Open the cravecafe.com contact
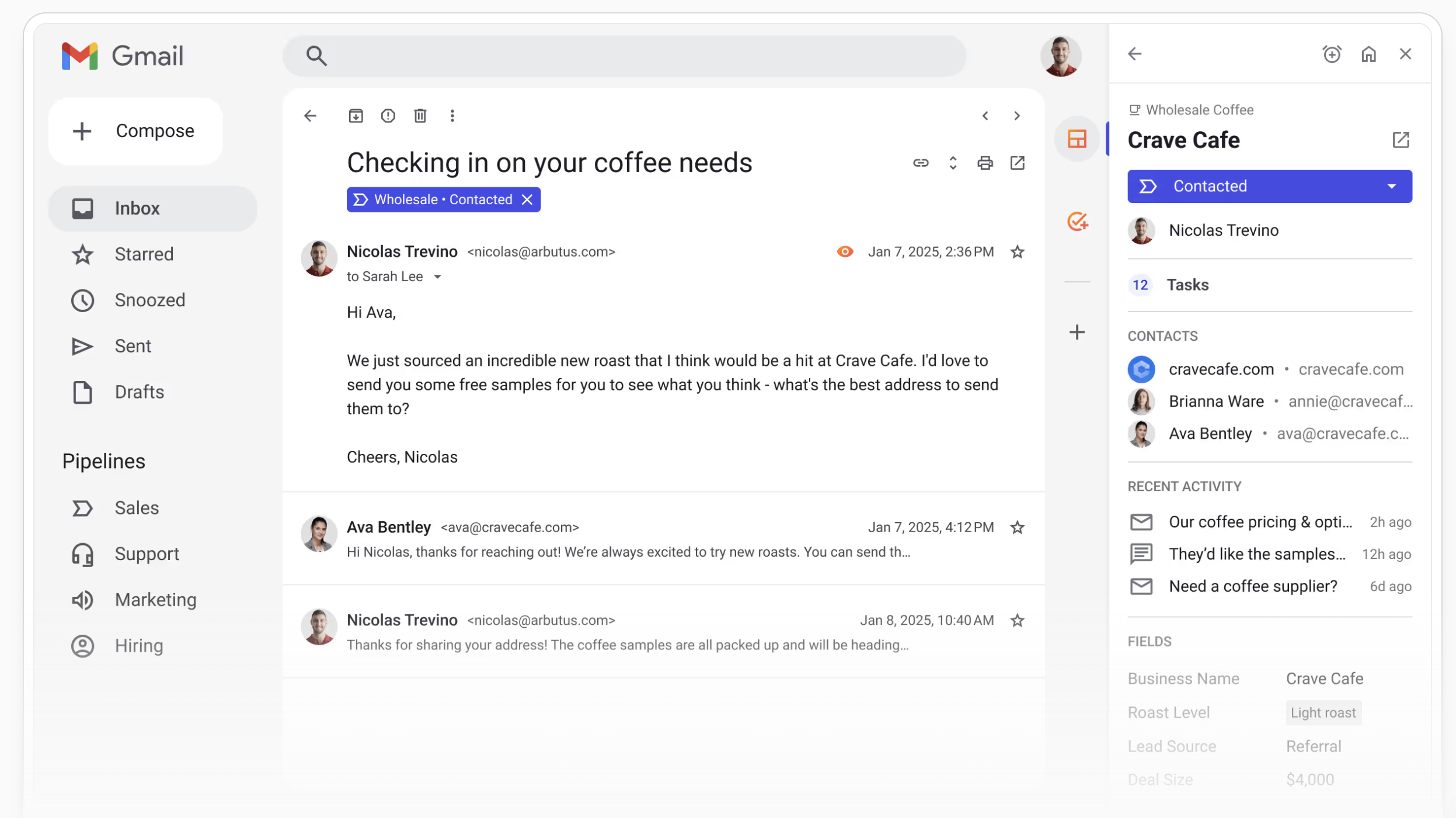The width and height of the screenshot is (1456, 818). coord(1269,369)
